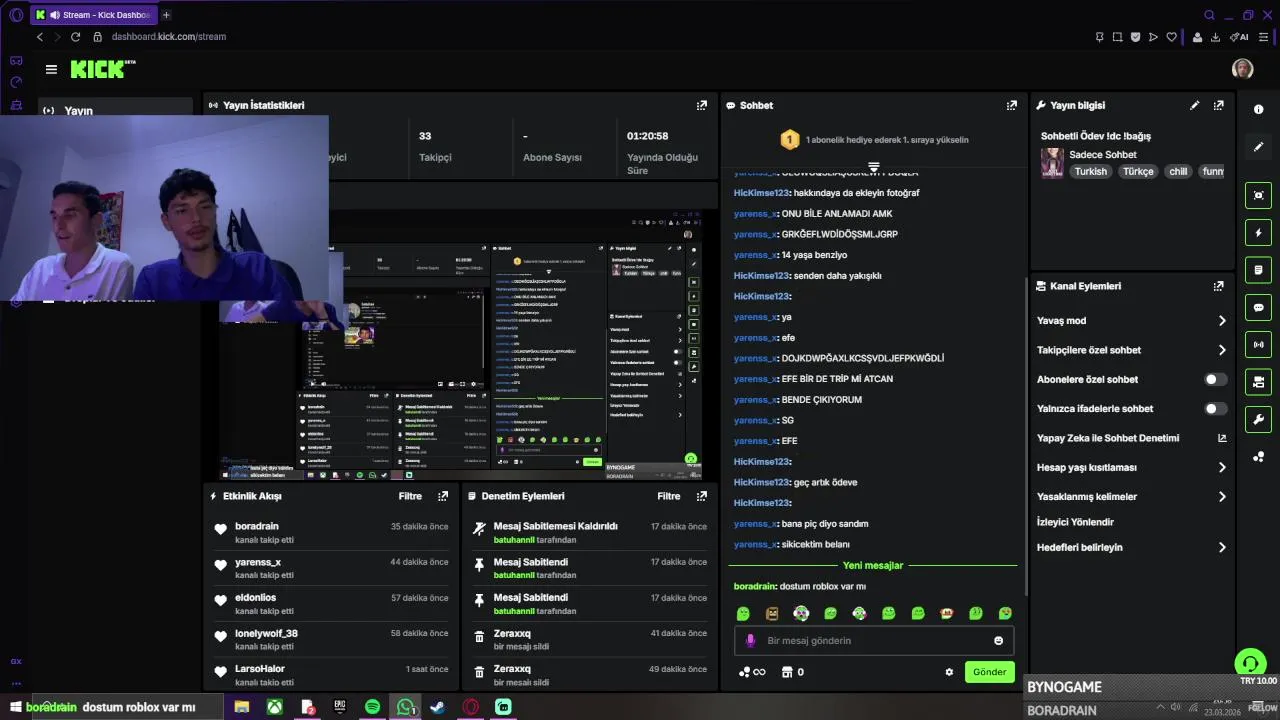This screenshot has width=1280, height=720.
Task: Open Spotify from the taskbar
Action: click(x=372, y=707)
